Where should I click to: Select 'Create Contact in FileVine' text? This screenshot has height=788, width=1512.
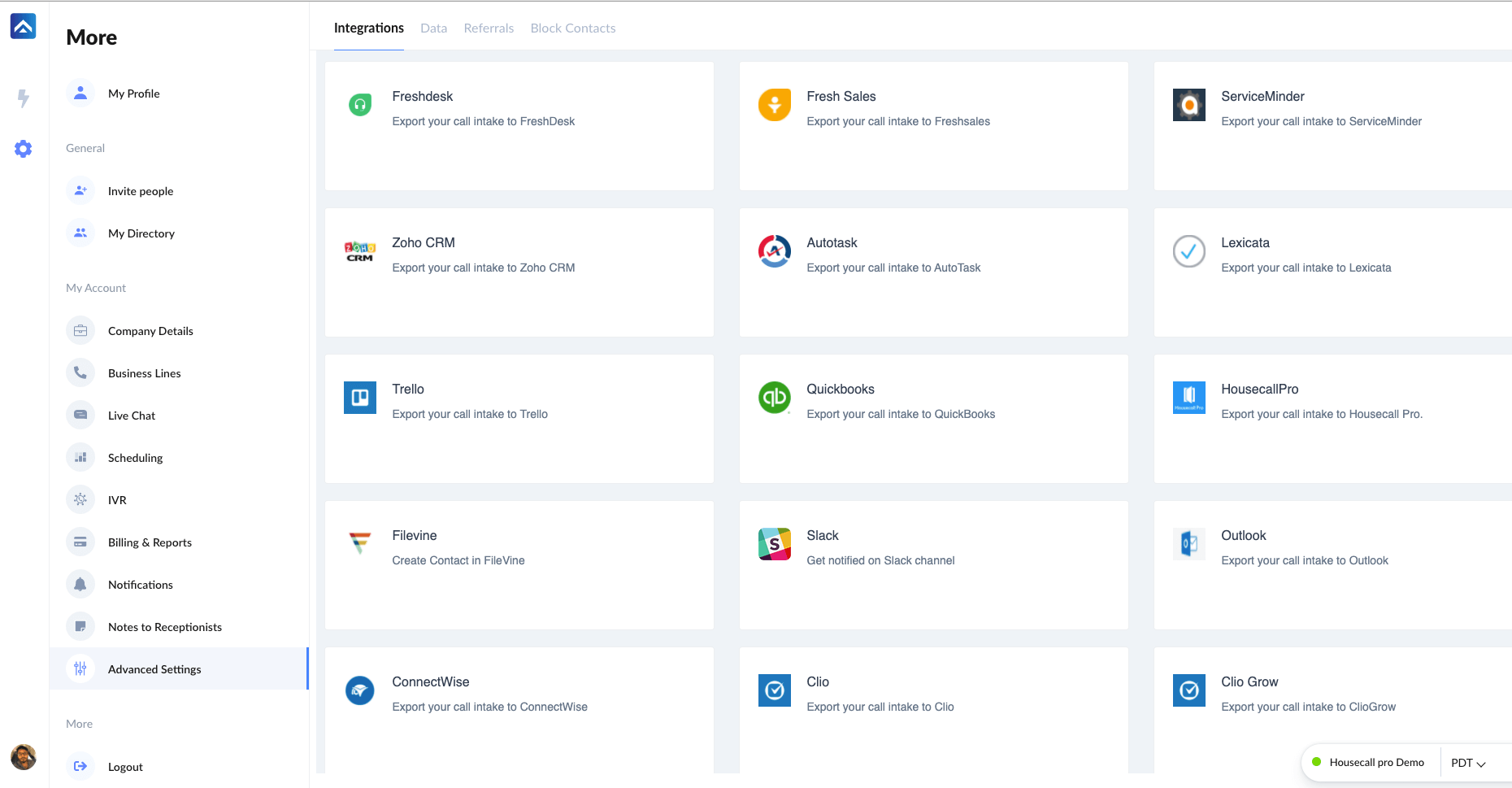[458, 560]
